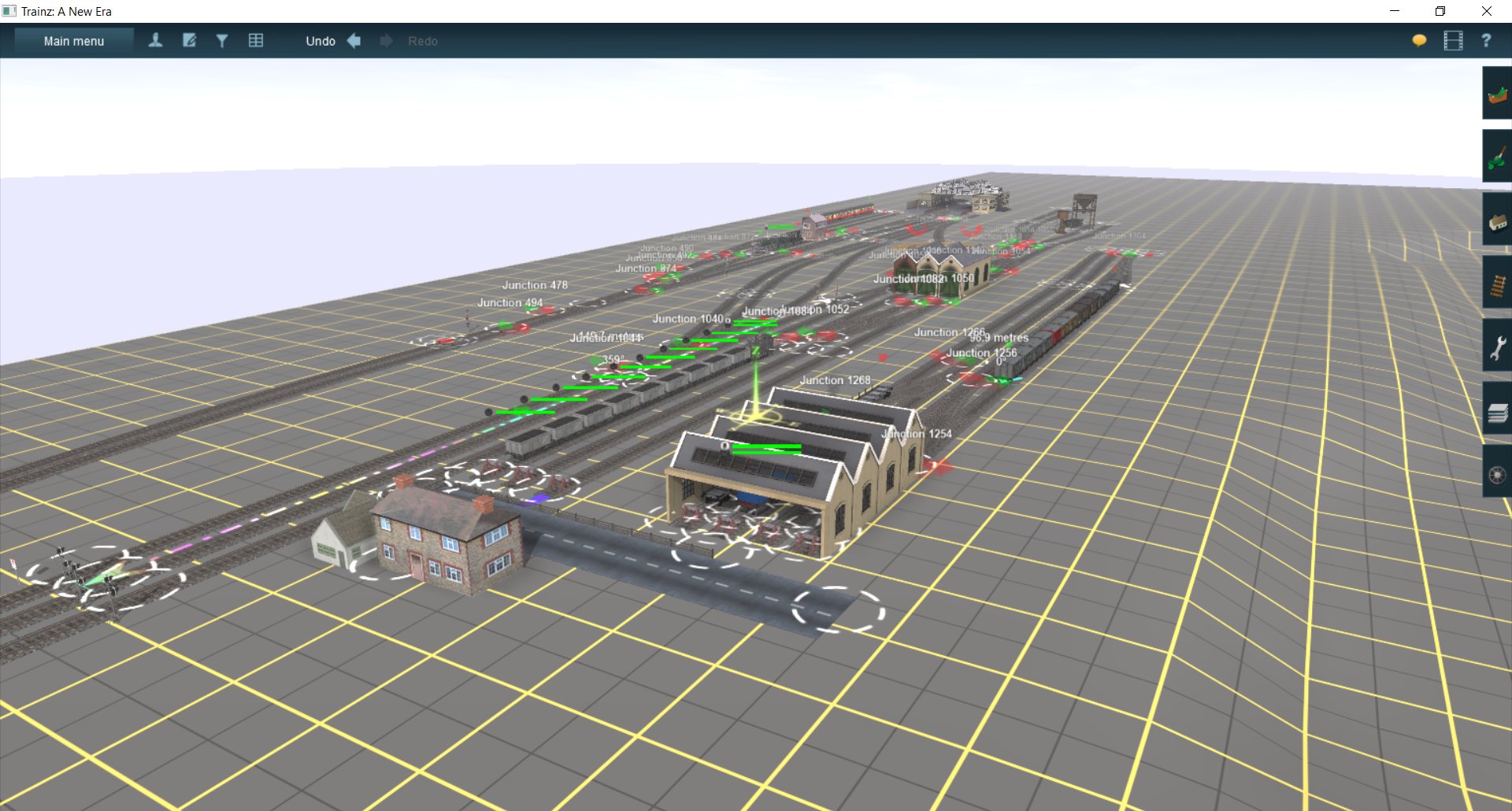Screen dimensions: 1512x811
Task: Minimize the Trainz window
Action: tap(1395, 11)
